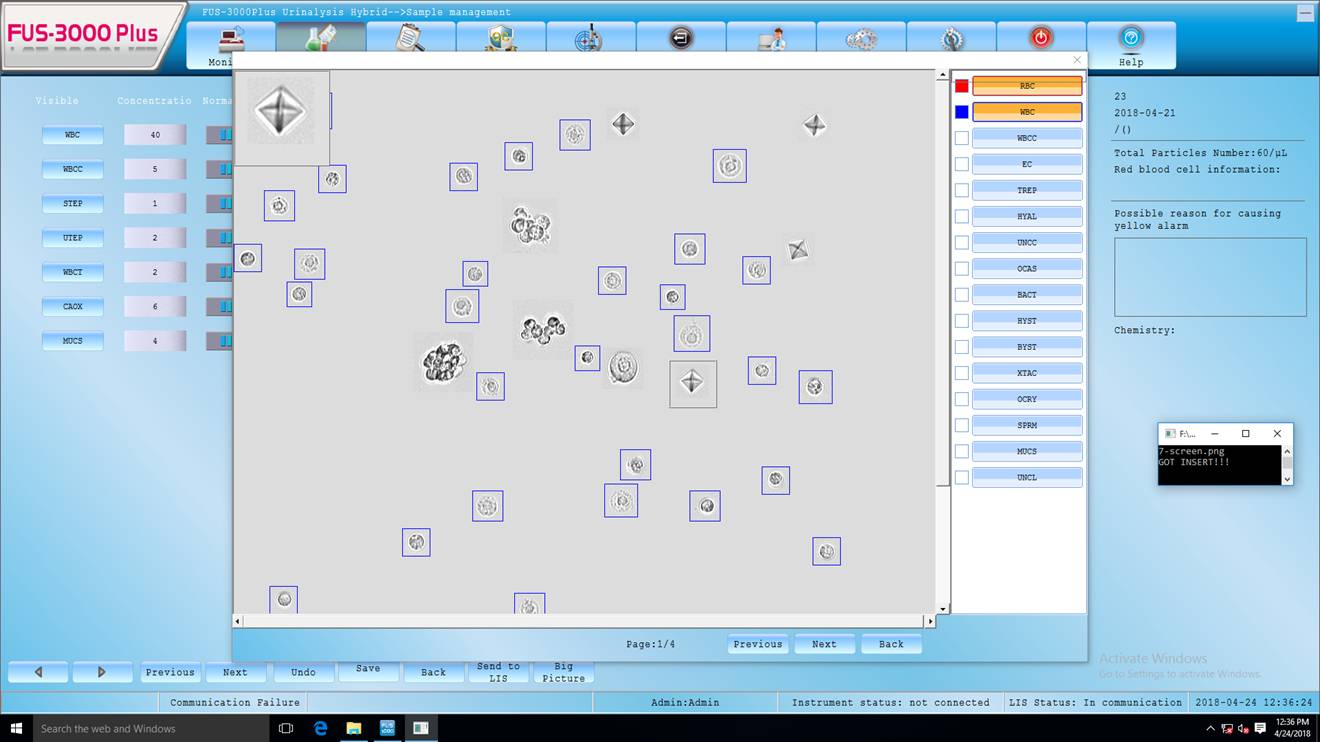The height and width of the screenshot is (742, 1320).
Task: Click the clipboard with magnifier toolbar icon
Action: (x=410, y=38)
